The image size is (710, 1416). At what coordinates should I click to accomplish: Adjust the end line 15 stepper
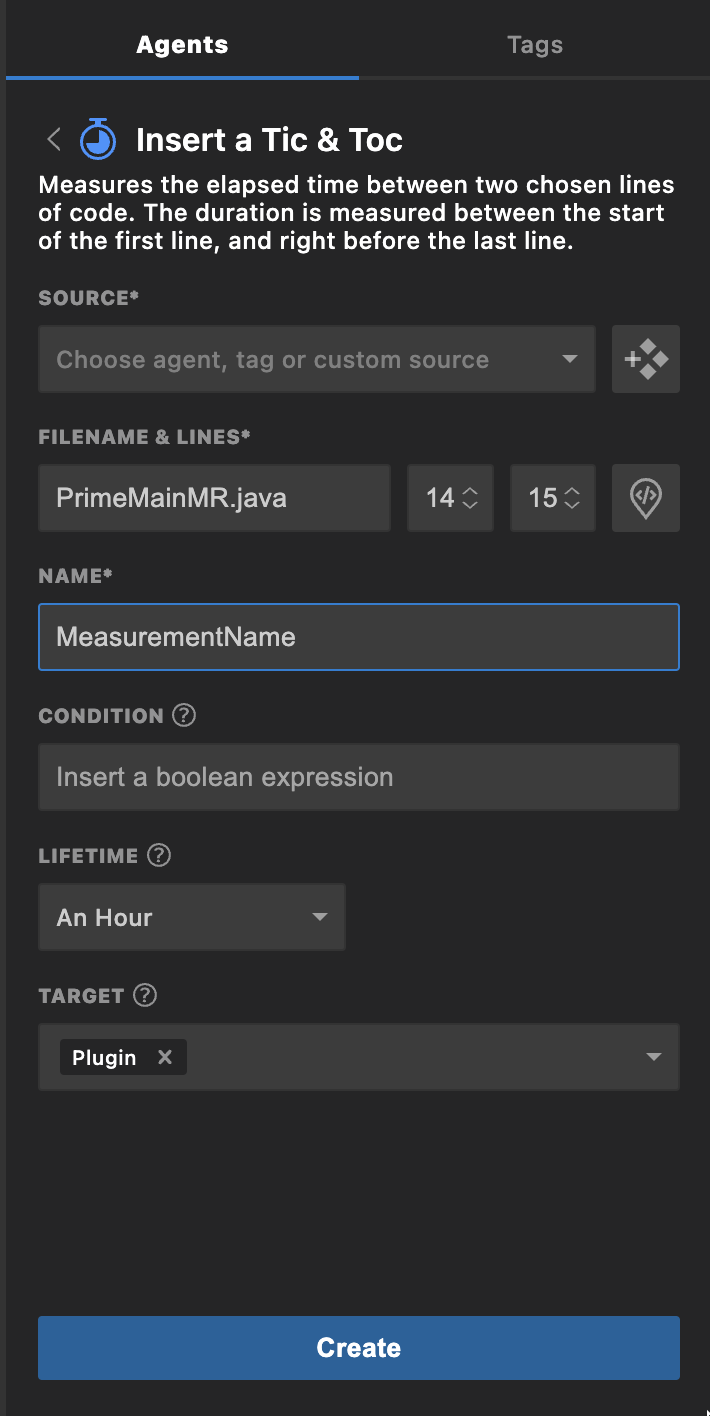point(572,498)
